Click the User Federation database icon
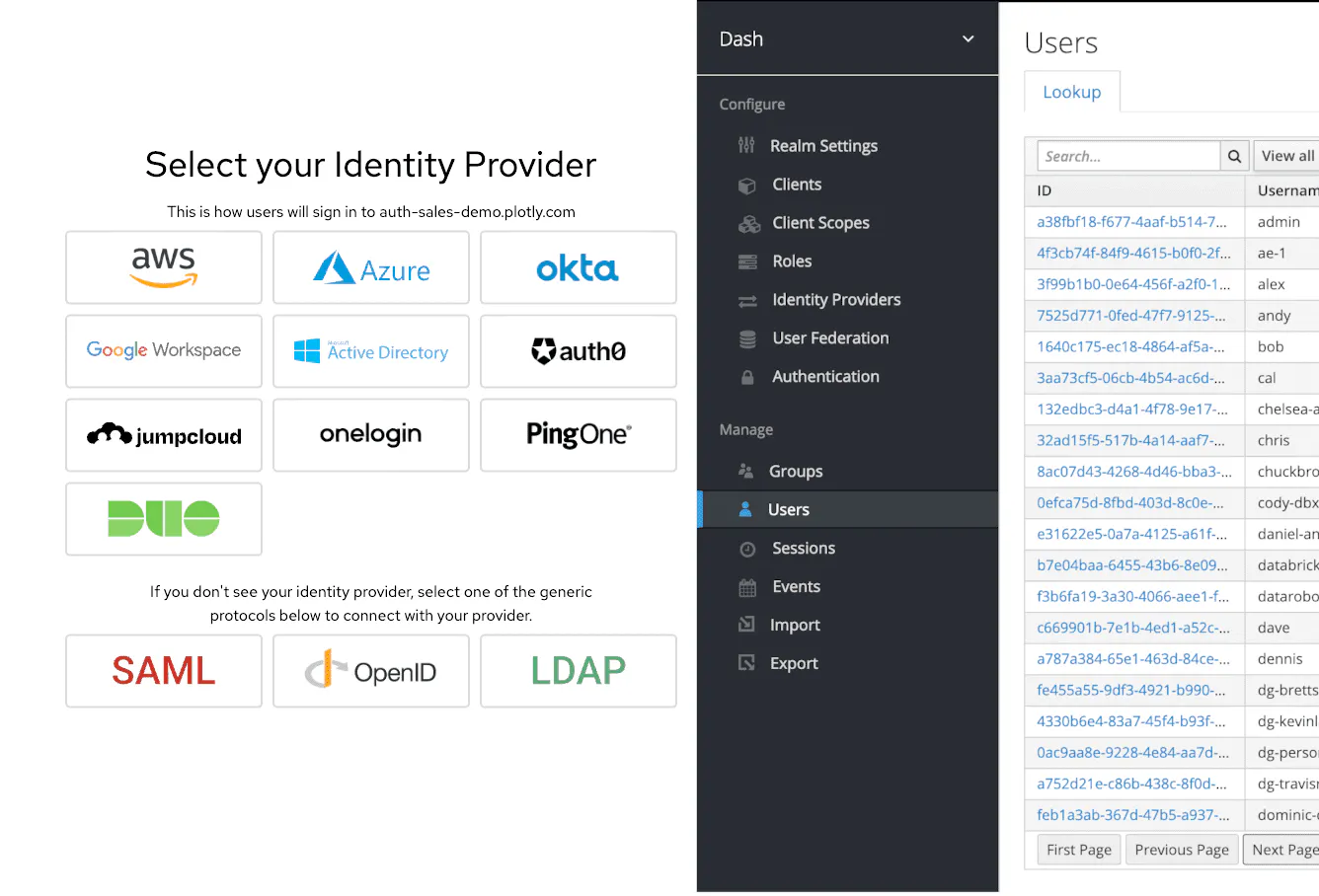This screenshot has width=1319, height=896. tap(747, 339)
